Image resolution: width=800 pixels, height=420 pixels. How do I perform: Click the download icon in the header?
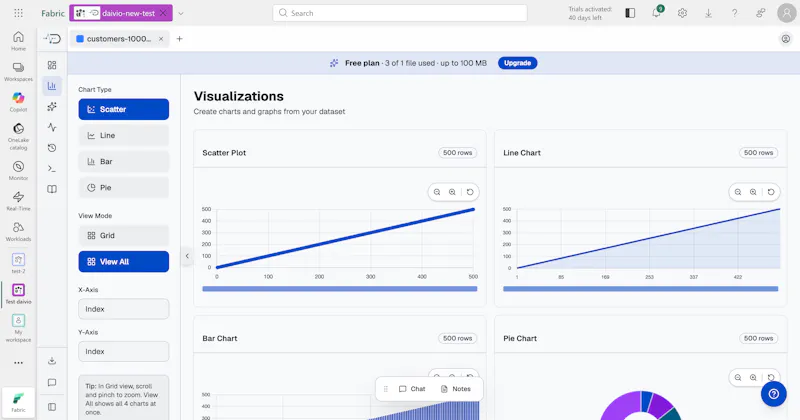[x=708, y=13]
